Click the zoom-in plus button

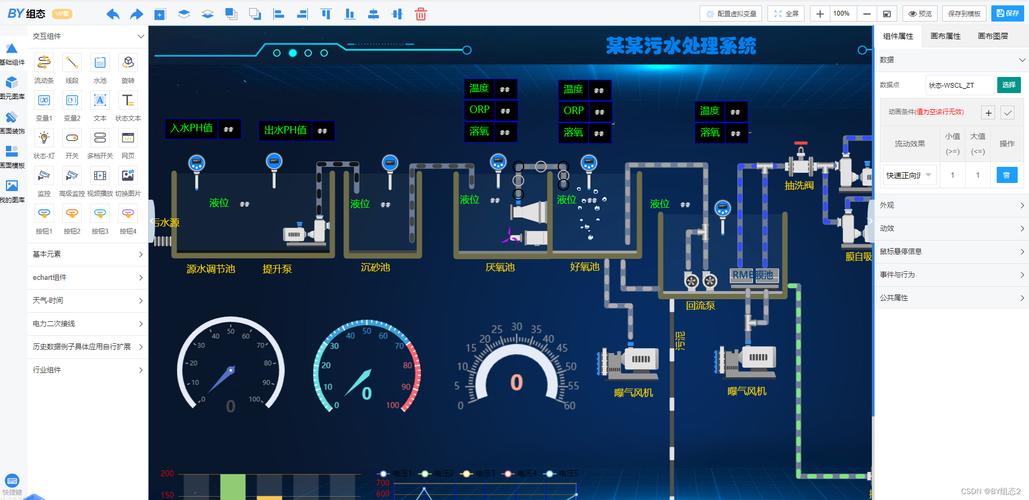tap(820, 13)
